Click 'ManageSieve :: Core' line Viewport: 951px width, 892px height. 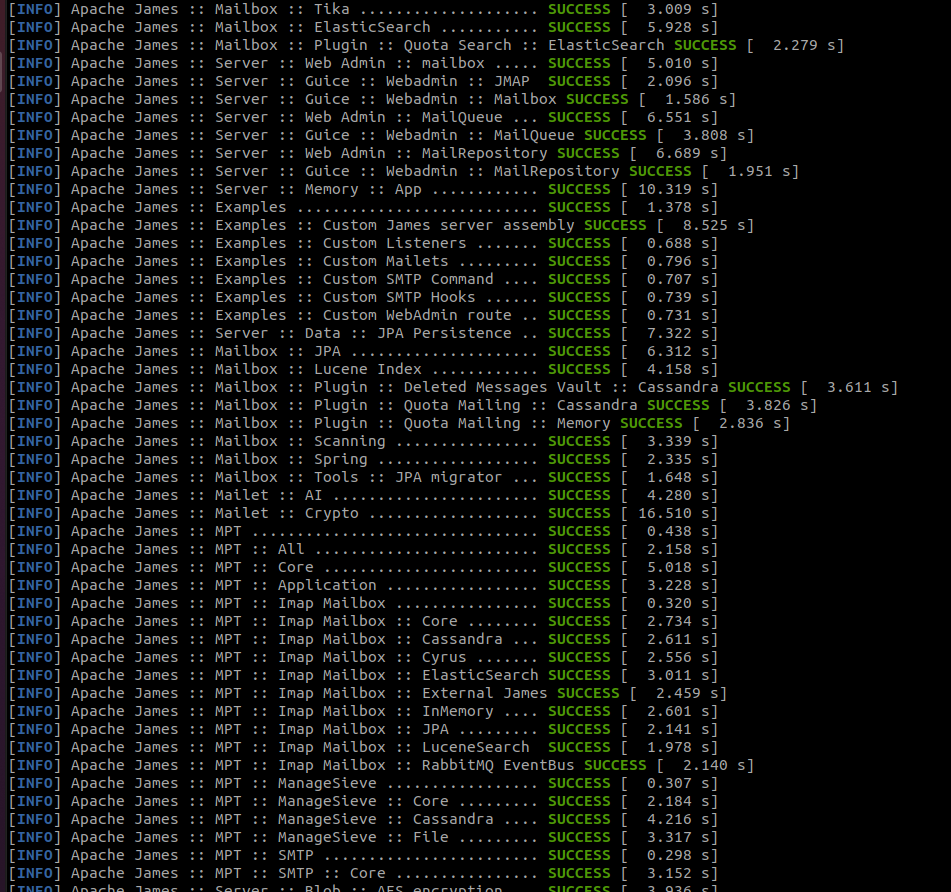[x=363, y=802]
